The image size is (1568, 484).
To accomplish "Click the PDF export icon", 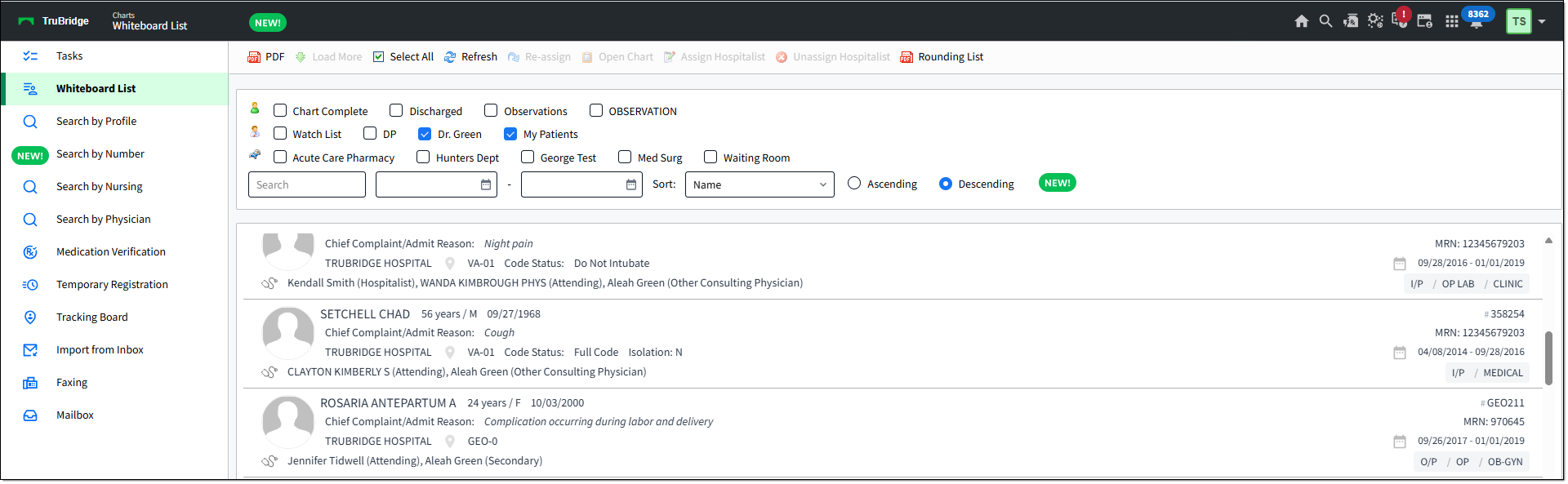I will point(254,57).
